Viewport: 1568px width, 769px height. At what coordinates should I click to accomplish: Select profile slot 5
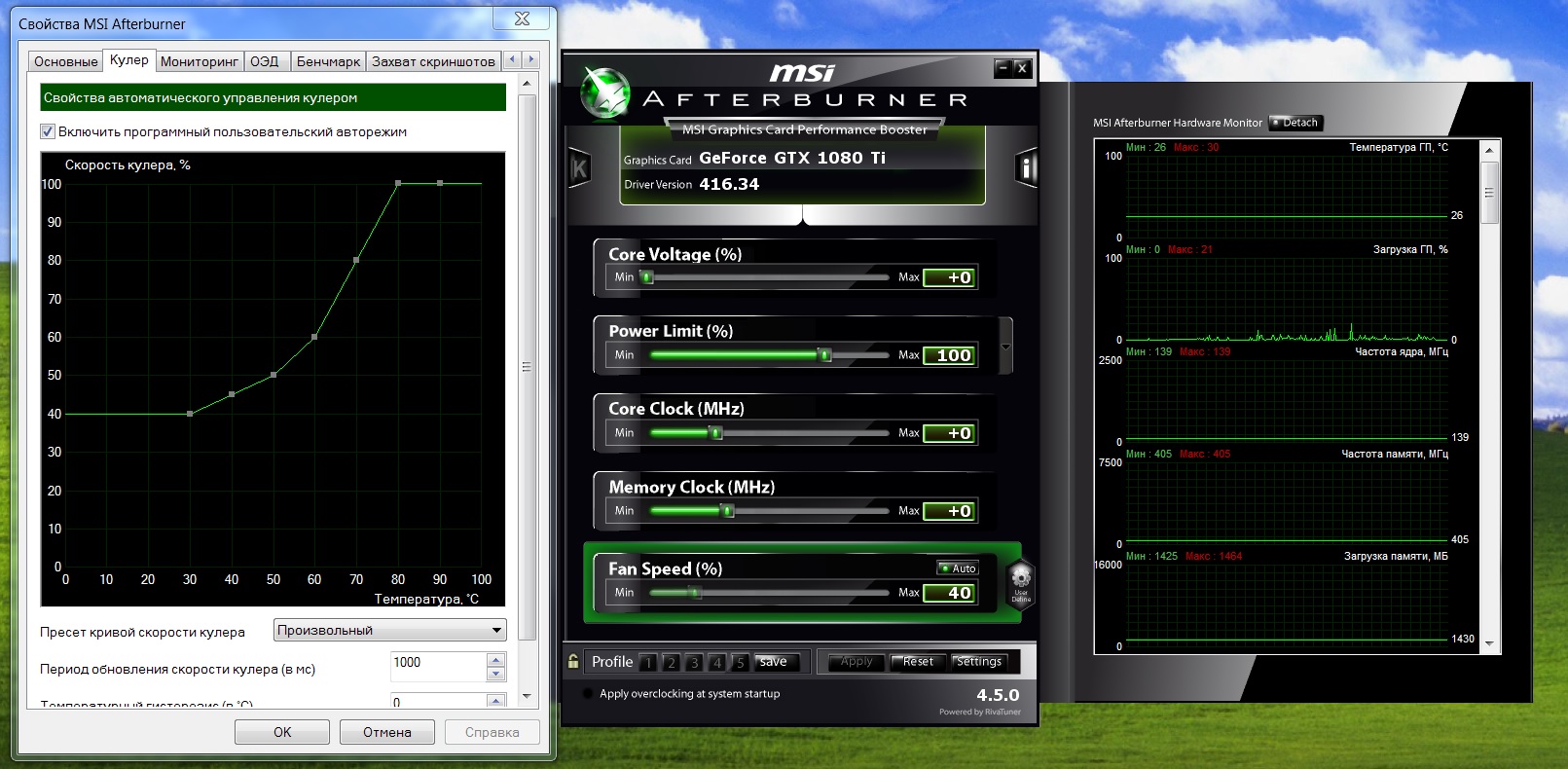pyautogui.click(x=740, y=662)
